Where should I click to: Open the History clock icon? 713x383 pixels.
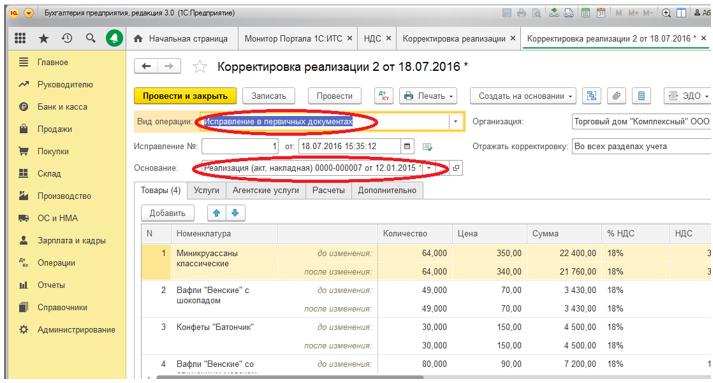67,38
